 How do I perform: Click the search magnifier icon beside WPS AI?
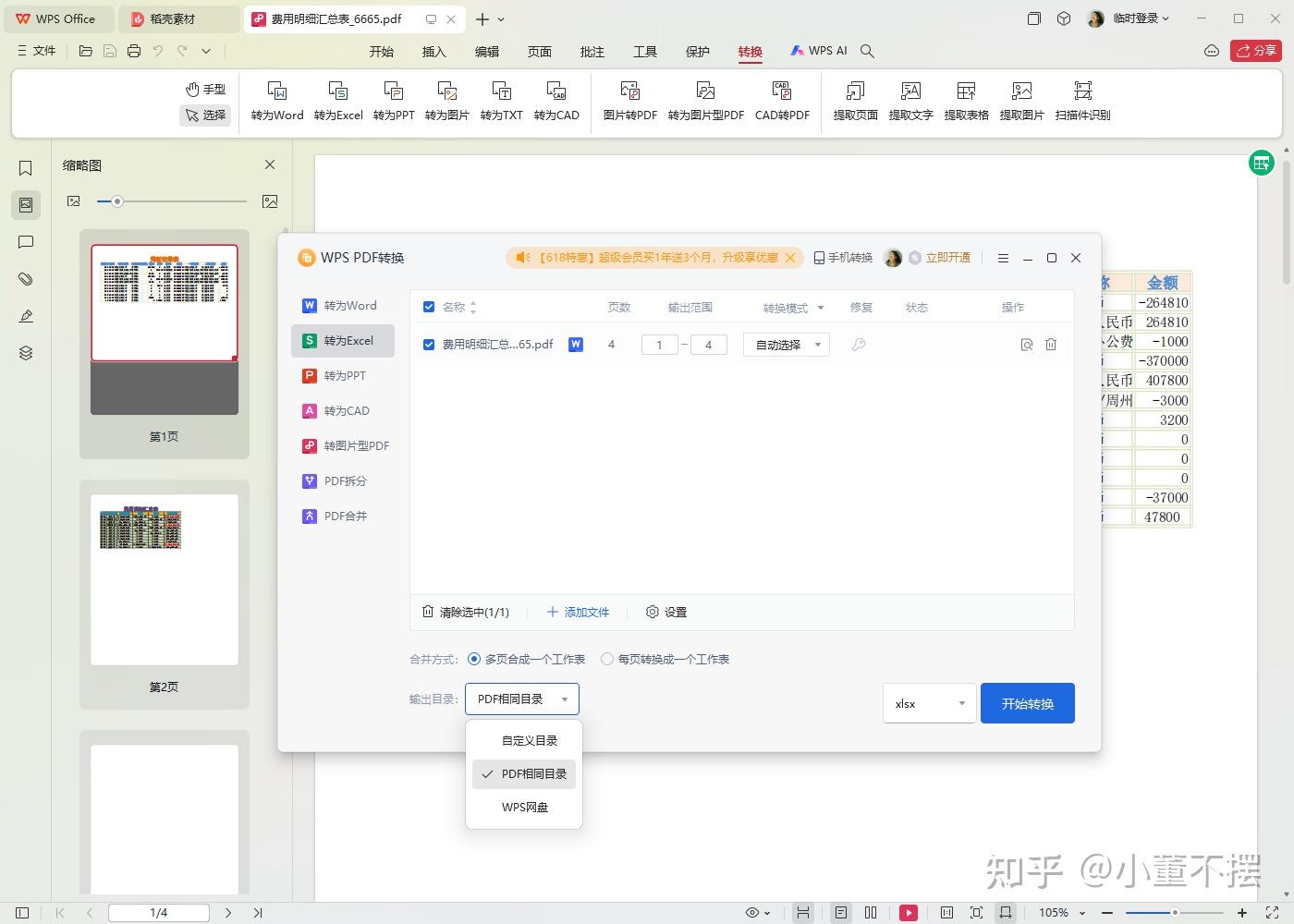867,52
